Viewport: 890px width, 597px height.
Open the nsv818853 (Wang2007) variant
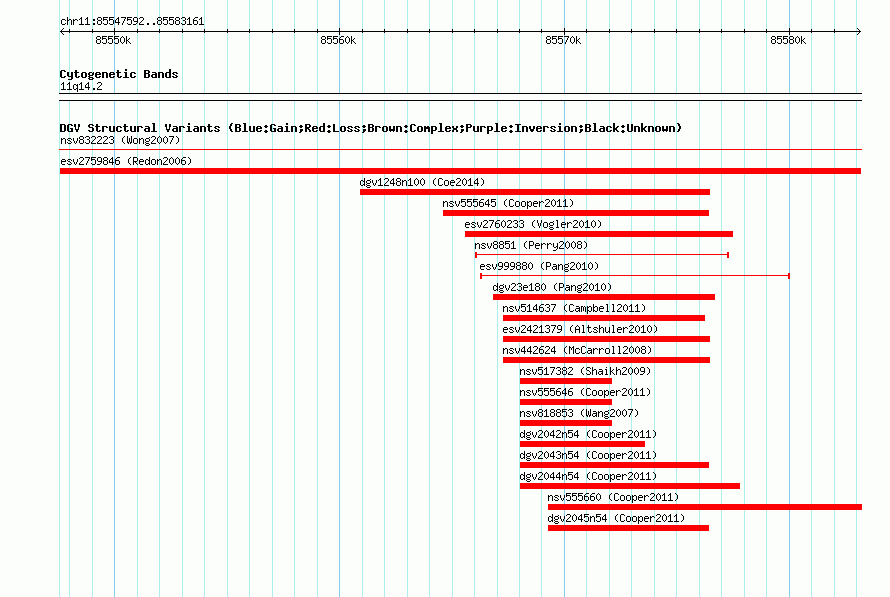[579, 413]
